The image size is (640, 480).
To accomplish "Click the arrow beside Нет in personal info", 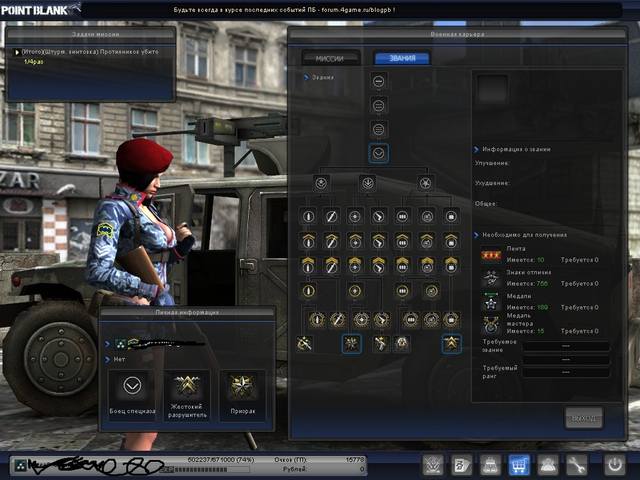I will 107,360.
